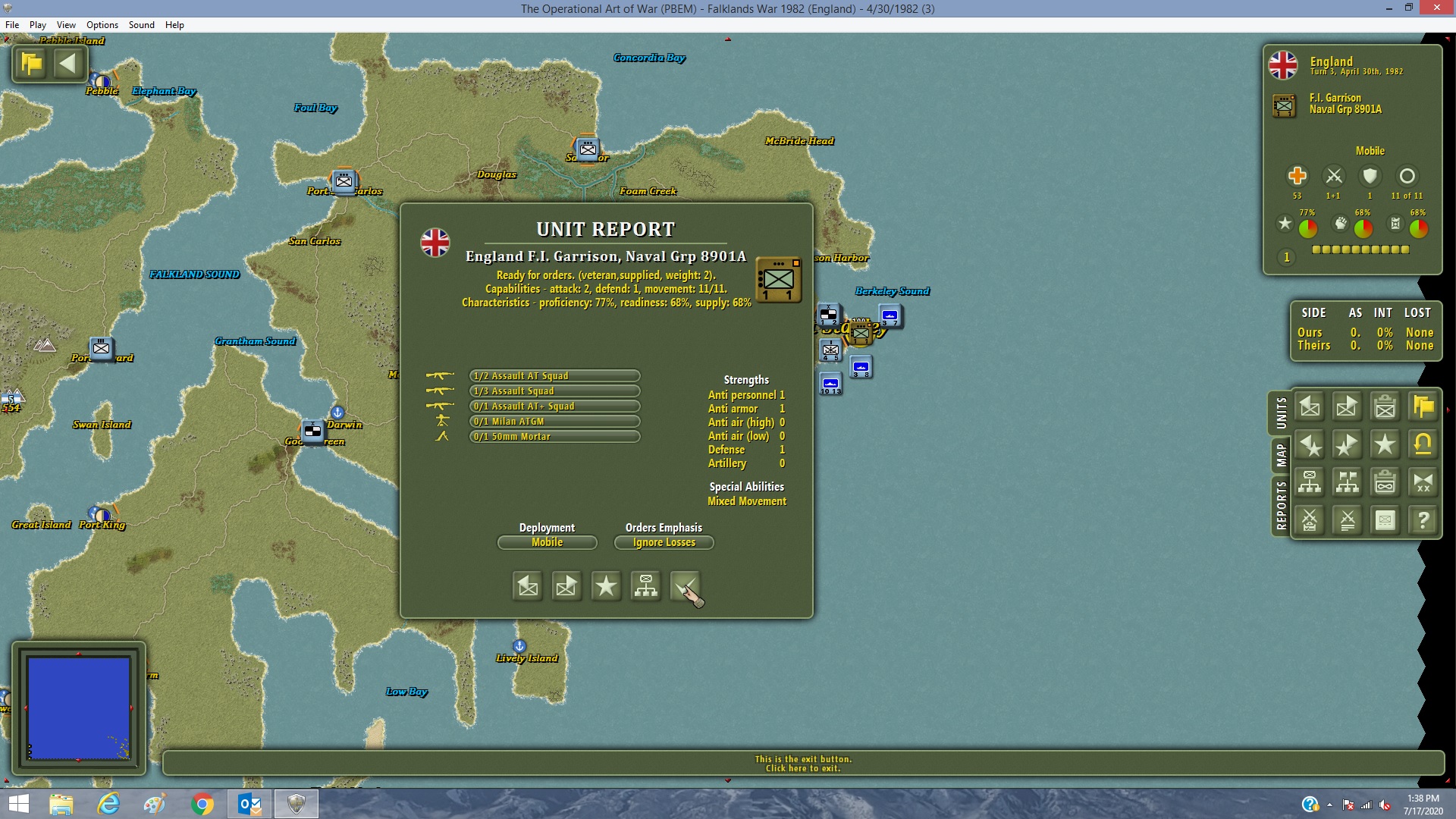Open the Sound menu
Image resolution: width=1456 pixels, height=819 pixels.
coord(142,25)
